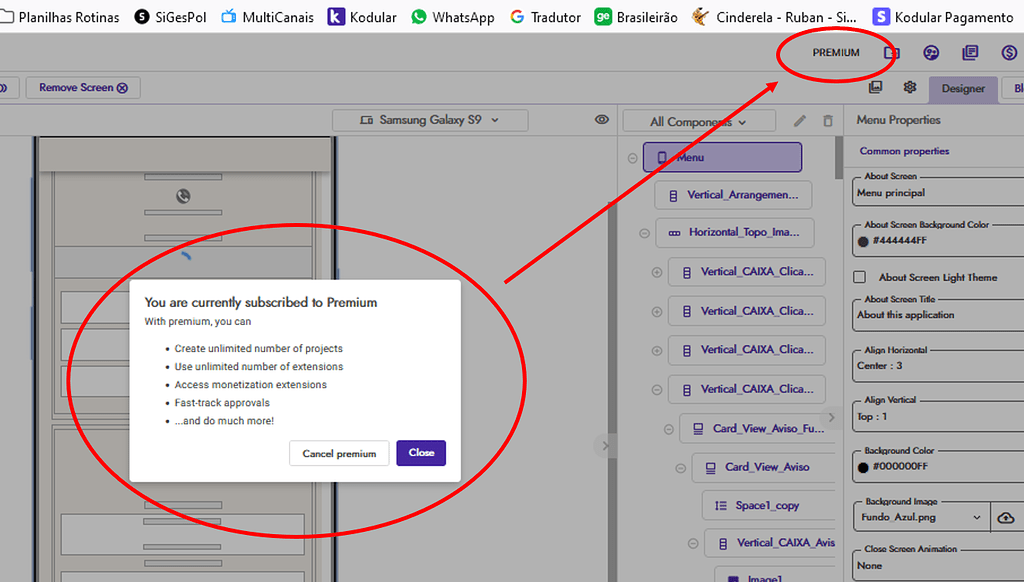The width and height of the screenshot is (1024, 582).
Task: Open the assets manager image icon
Action: click(876, 87)
